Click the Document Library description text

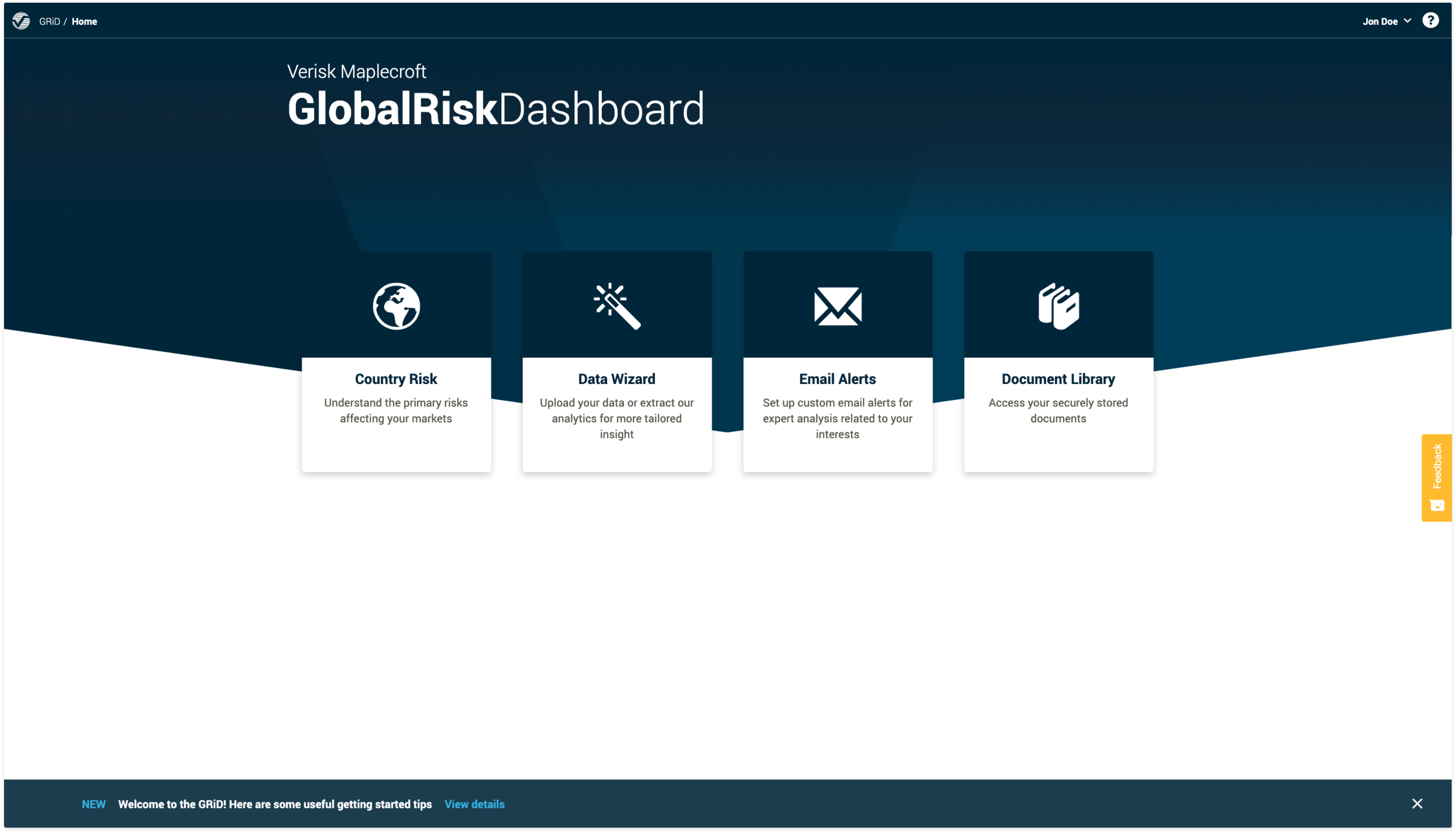point(1057,411)
